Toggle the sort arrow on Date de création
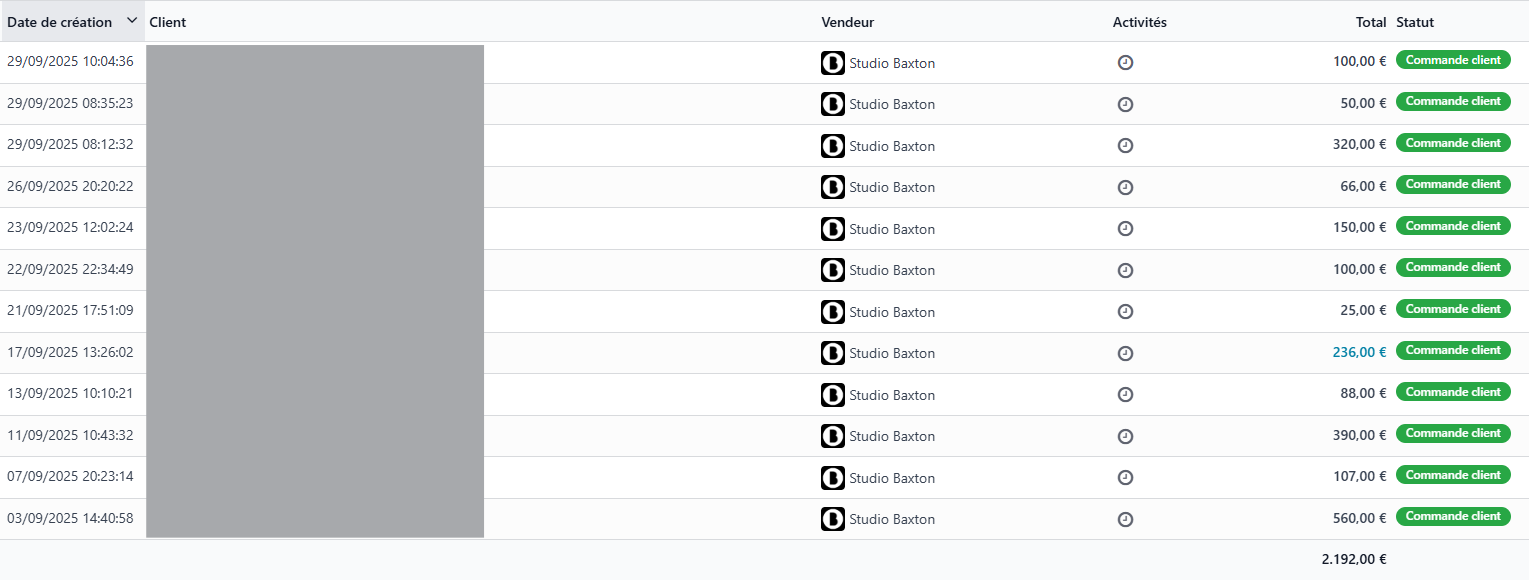This screenshot has height=580, width=1529. click(x=130, y=20)
